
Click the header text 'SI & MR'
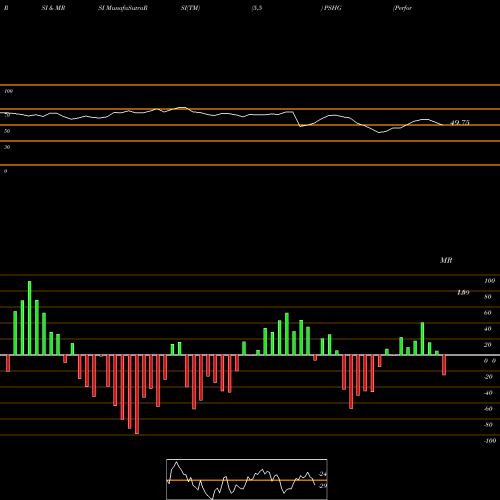[x=53, y=8]
